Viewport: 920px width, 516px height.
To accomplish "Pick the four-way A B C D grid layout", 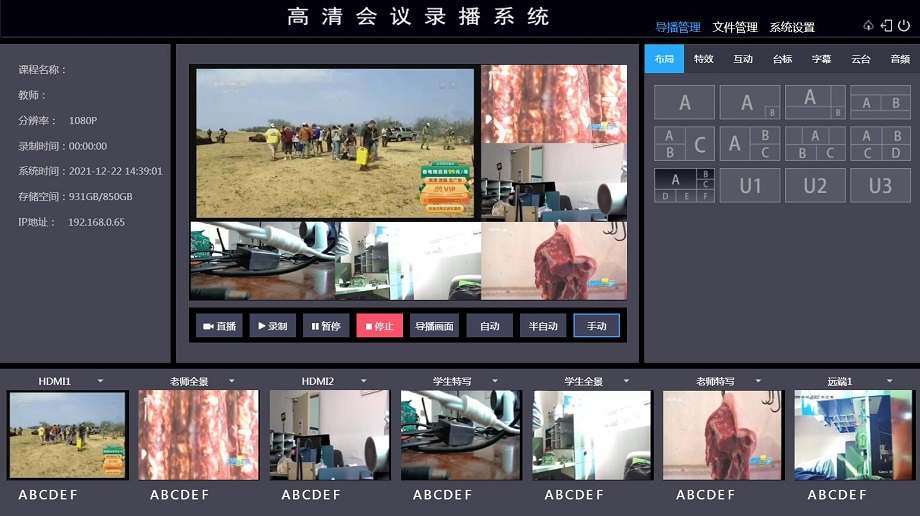I will [x=880, y=144].
